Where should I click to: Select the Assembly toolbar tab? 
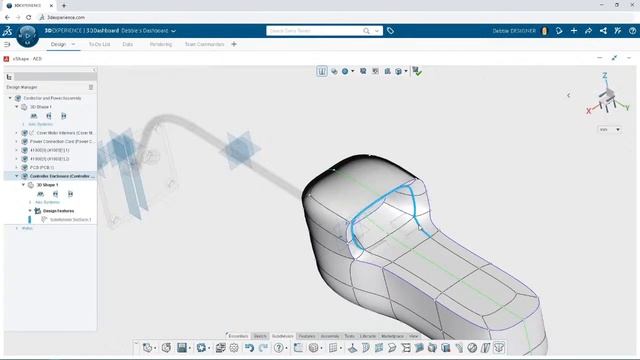330,336
